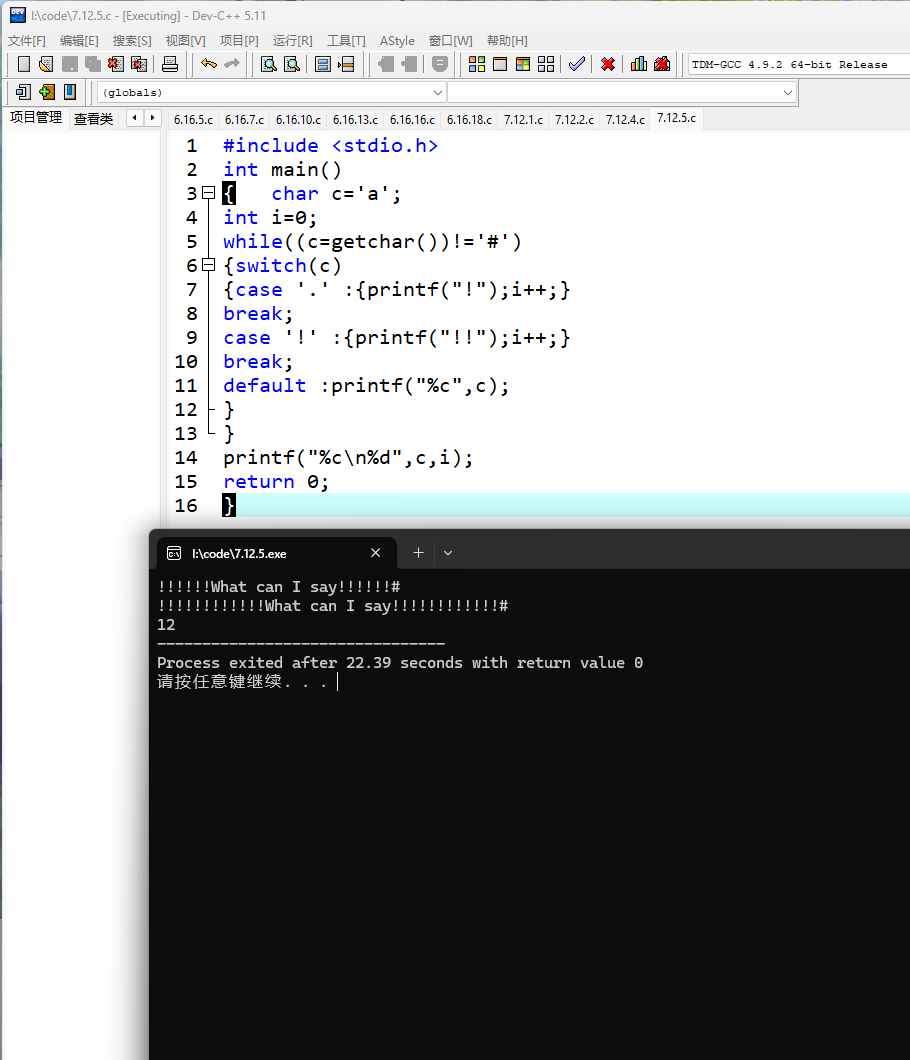
Task: Click the Insert icon on the second toolbar
Action: [x=23, y=92]
